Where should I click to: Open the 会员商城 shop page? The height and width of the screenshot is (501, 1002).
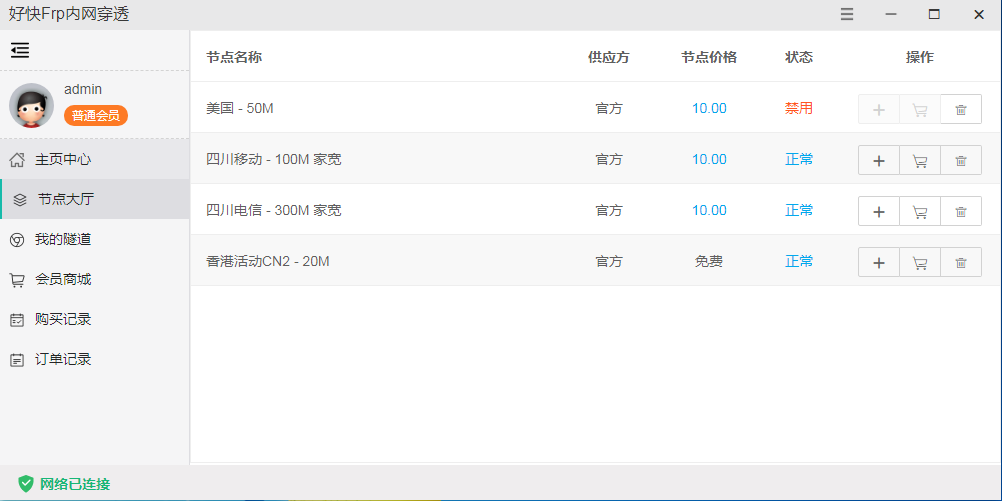tap(63, 279)
